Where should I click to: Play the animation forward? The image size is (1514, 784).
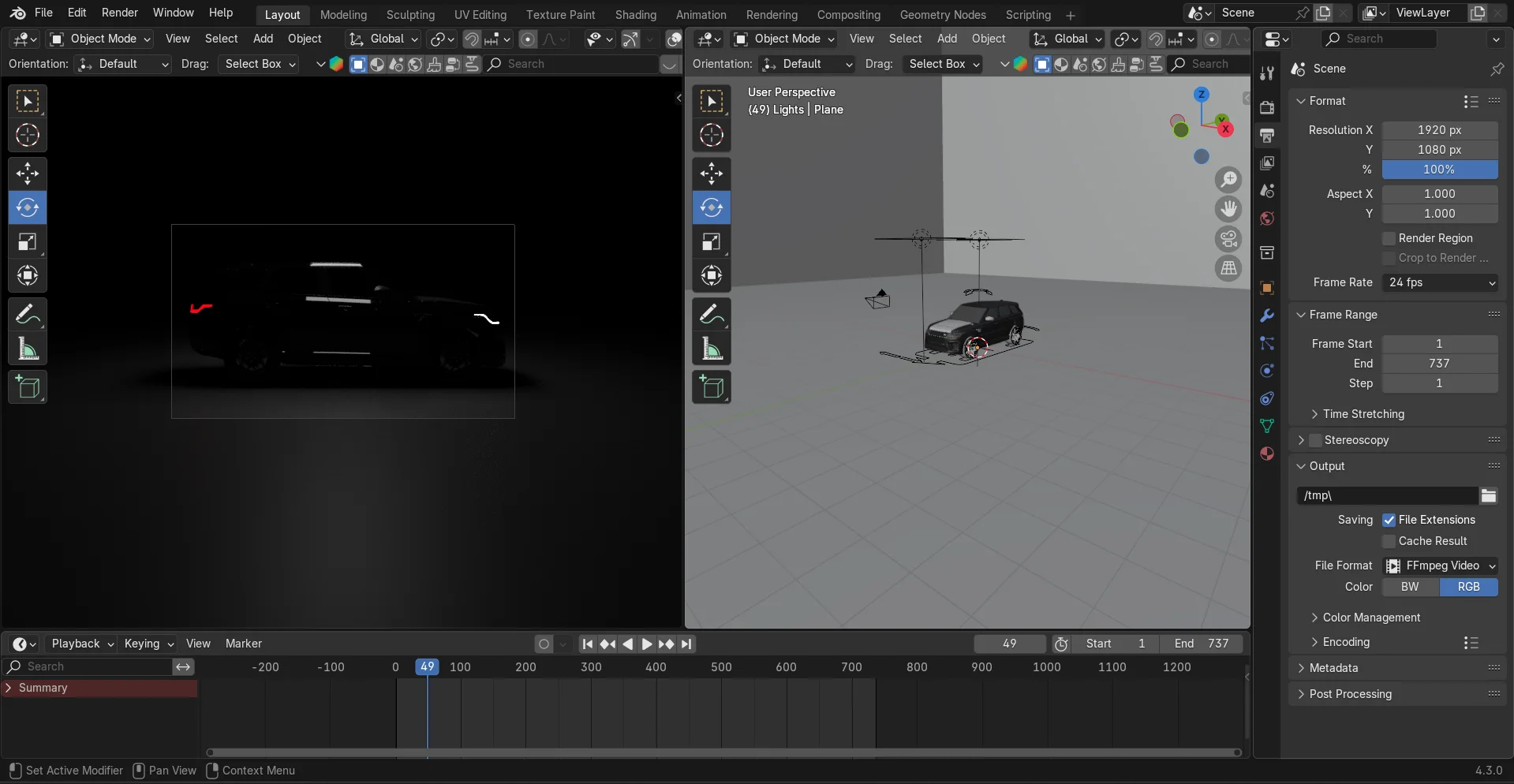(x=646, y=644)
